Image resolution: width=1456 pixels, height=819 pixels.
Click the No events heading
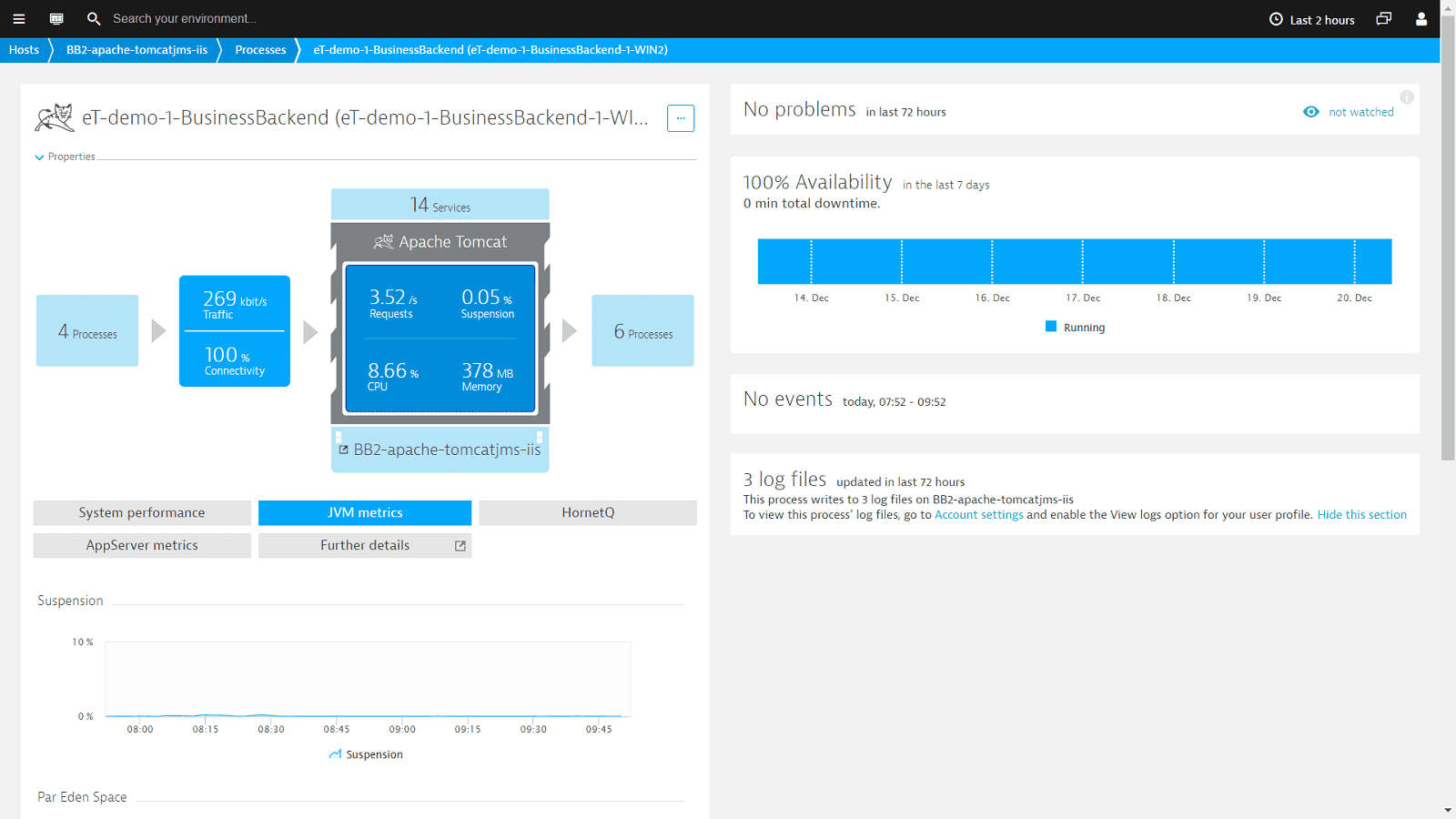pyautogui.click(x=788, y=399)
